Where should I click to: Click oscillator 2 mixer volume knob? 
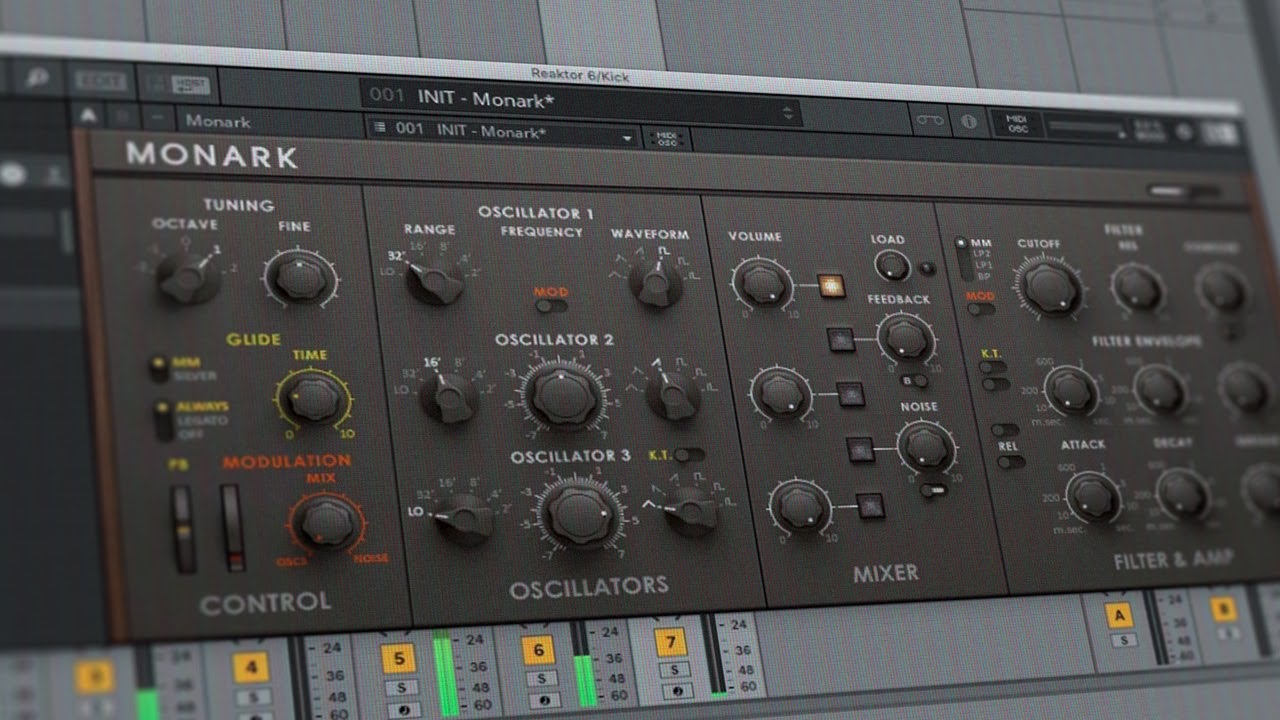pos(780,394)
